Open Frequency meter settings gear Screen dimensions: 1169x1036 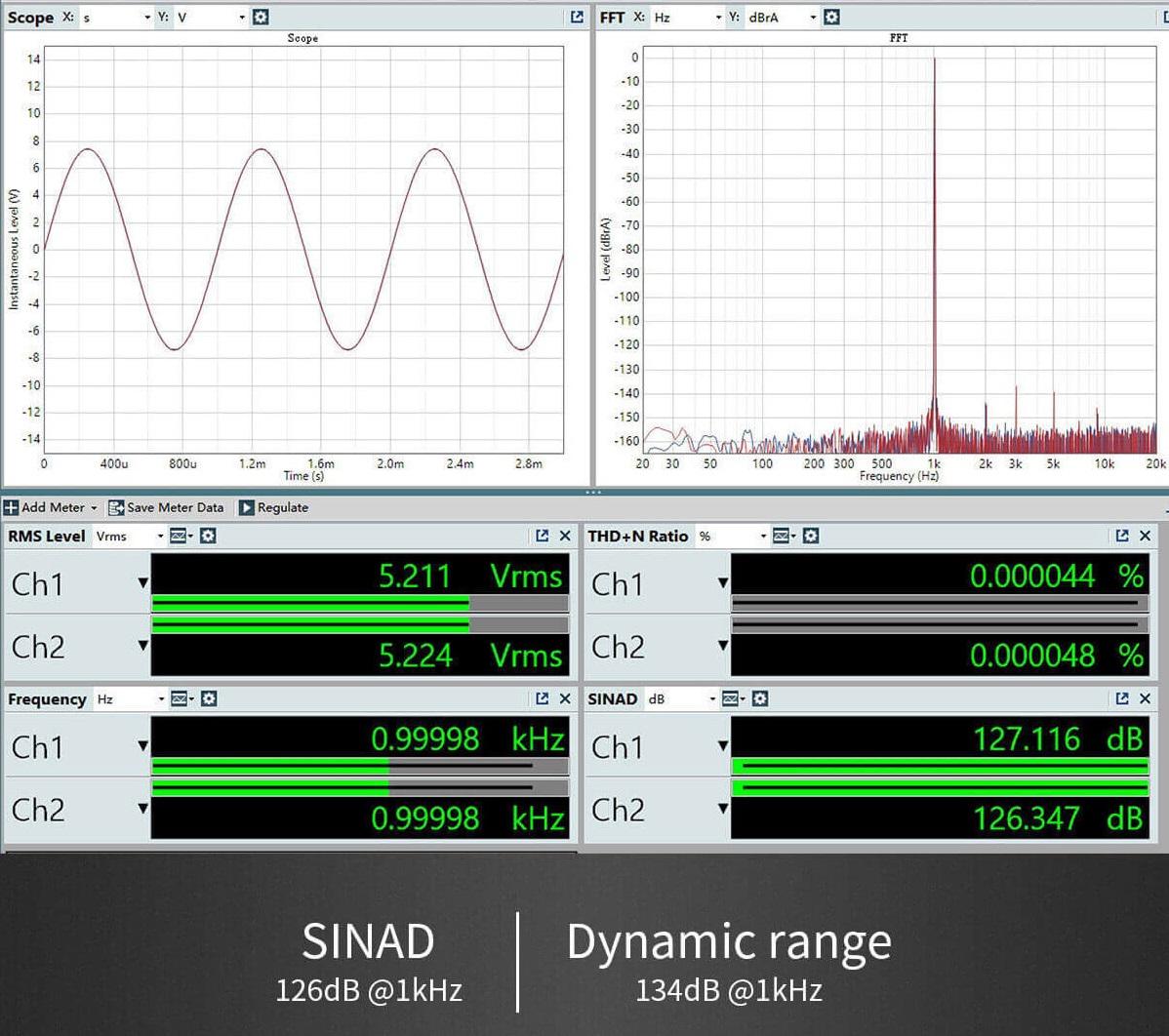click(x=209, y=698)
